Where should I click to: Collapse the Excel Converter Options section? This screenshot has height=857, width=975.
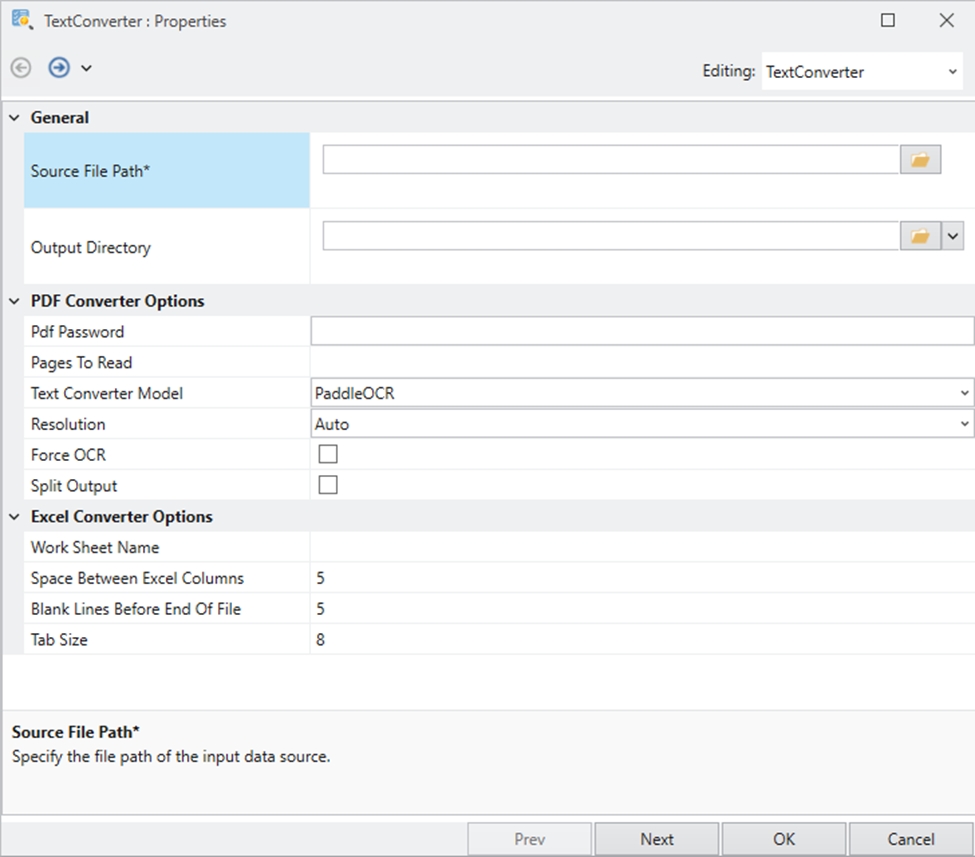coord(14,517)
